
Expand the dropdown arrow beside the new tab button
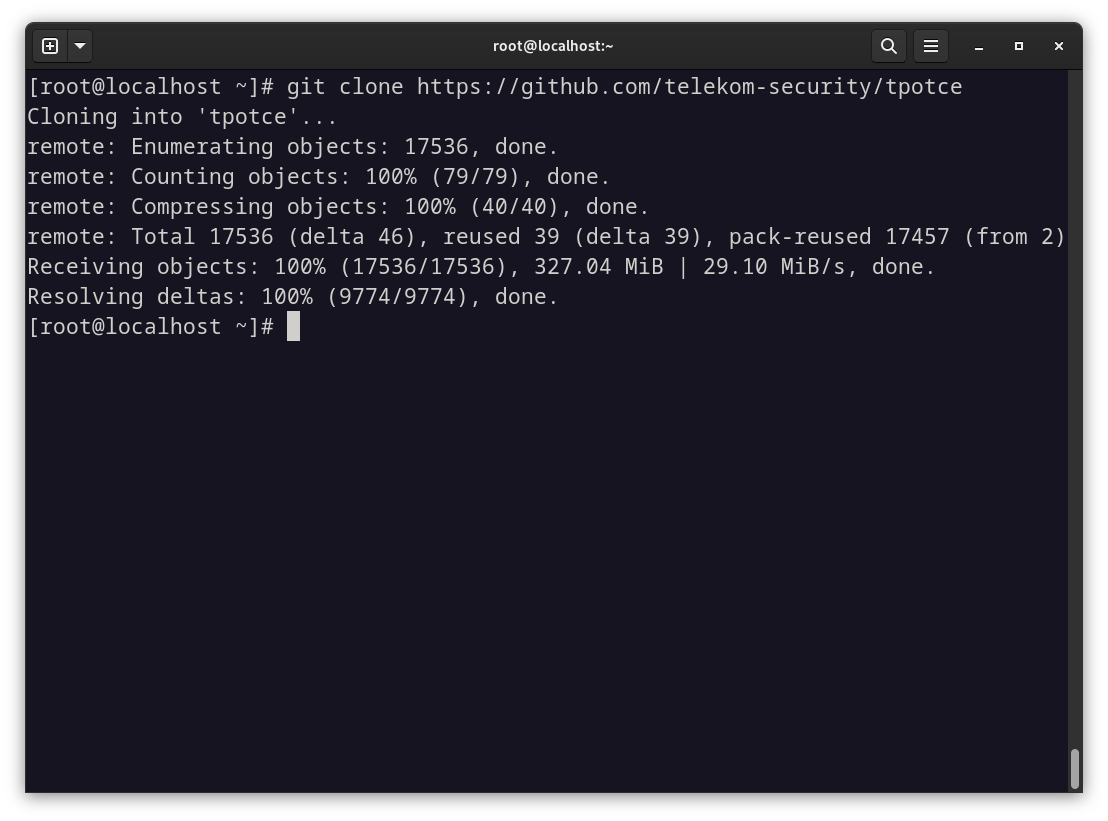[x=79, y=45]
